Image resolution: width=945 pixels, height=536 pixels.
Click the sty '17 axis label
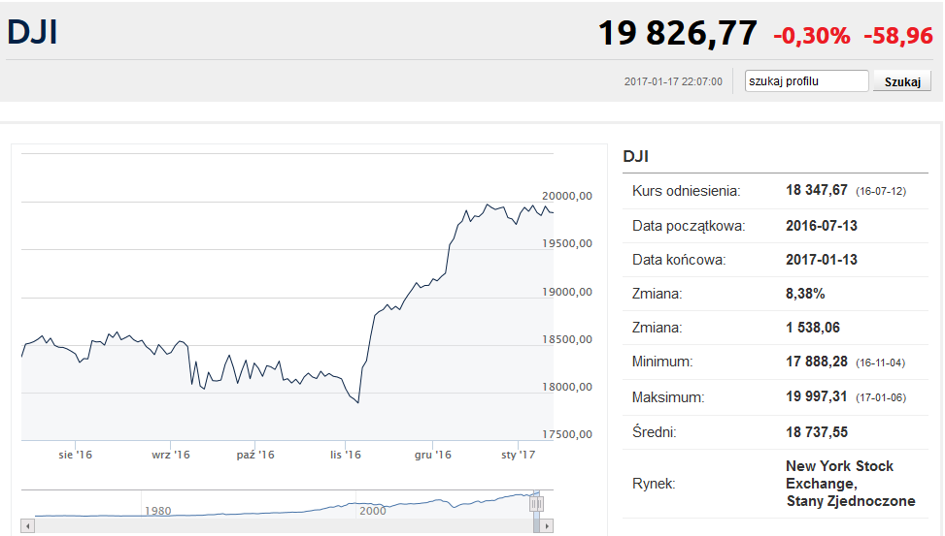(518, 455)
